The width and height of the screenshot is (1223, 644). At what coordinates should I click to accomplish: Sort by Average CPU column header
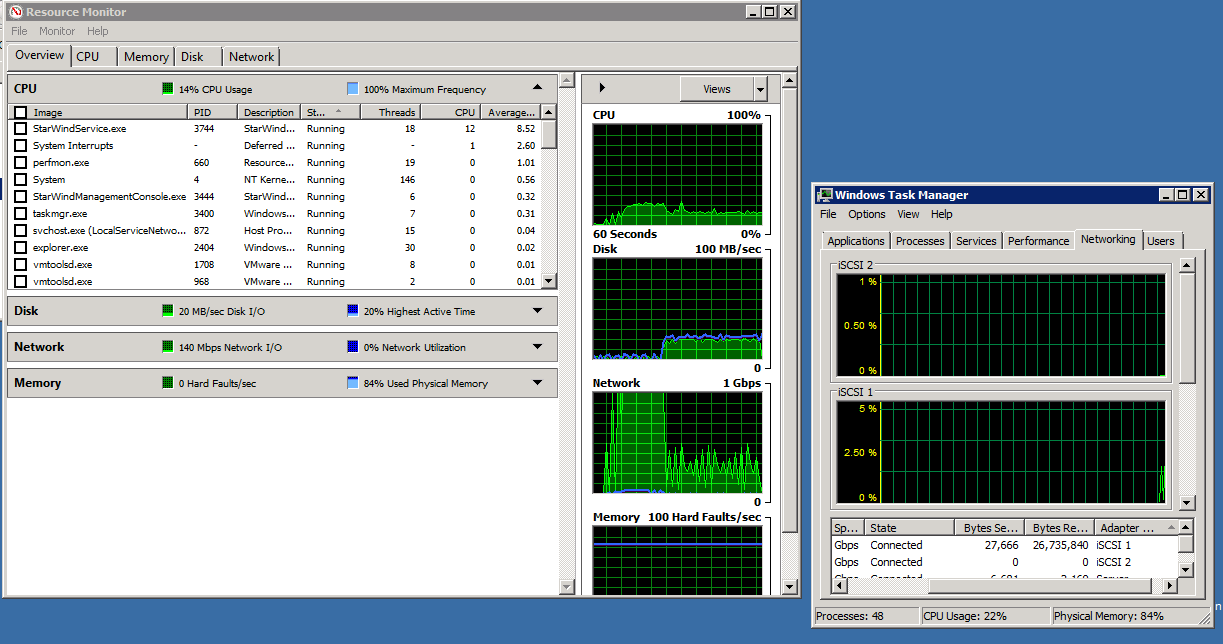(510, 112)
